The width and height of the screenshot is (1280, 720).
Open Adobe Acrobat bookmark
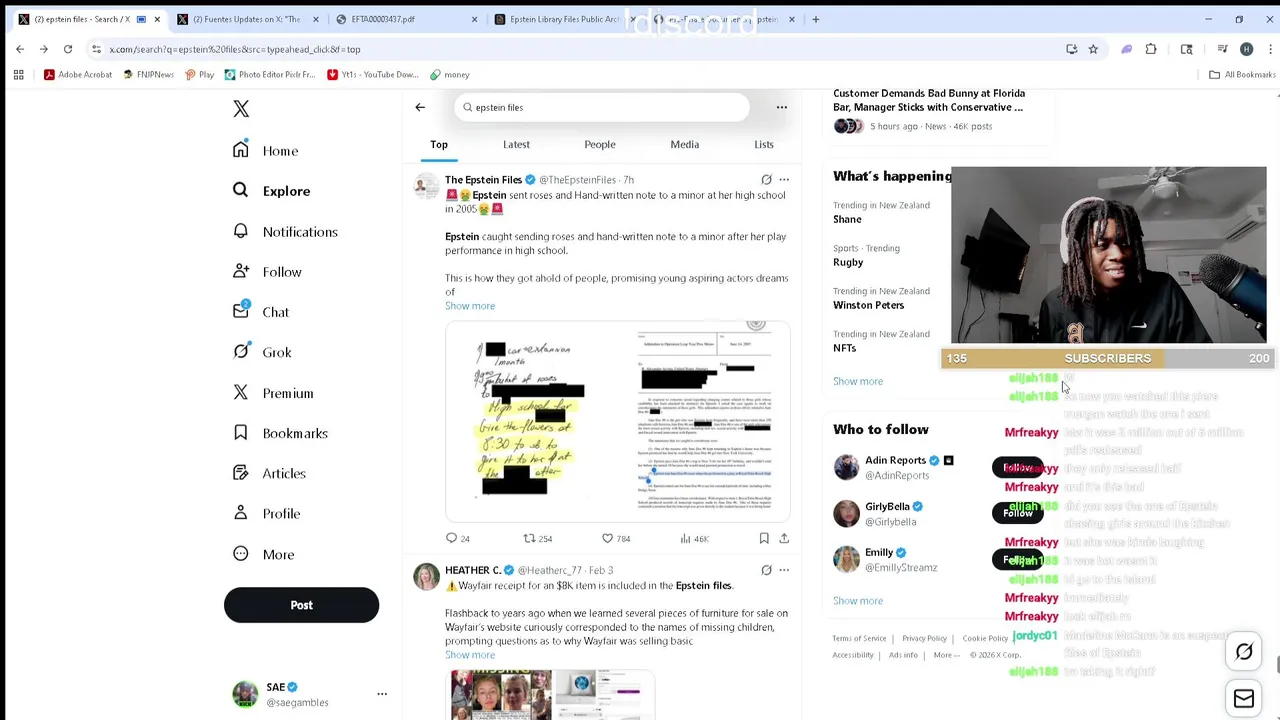tap(78, 75)
